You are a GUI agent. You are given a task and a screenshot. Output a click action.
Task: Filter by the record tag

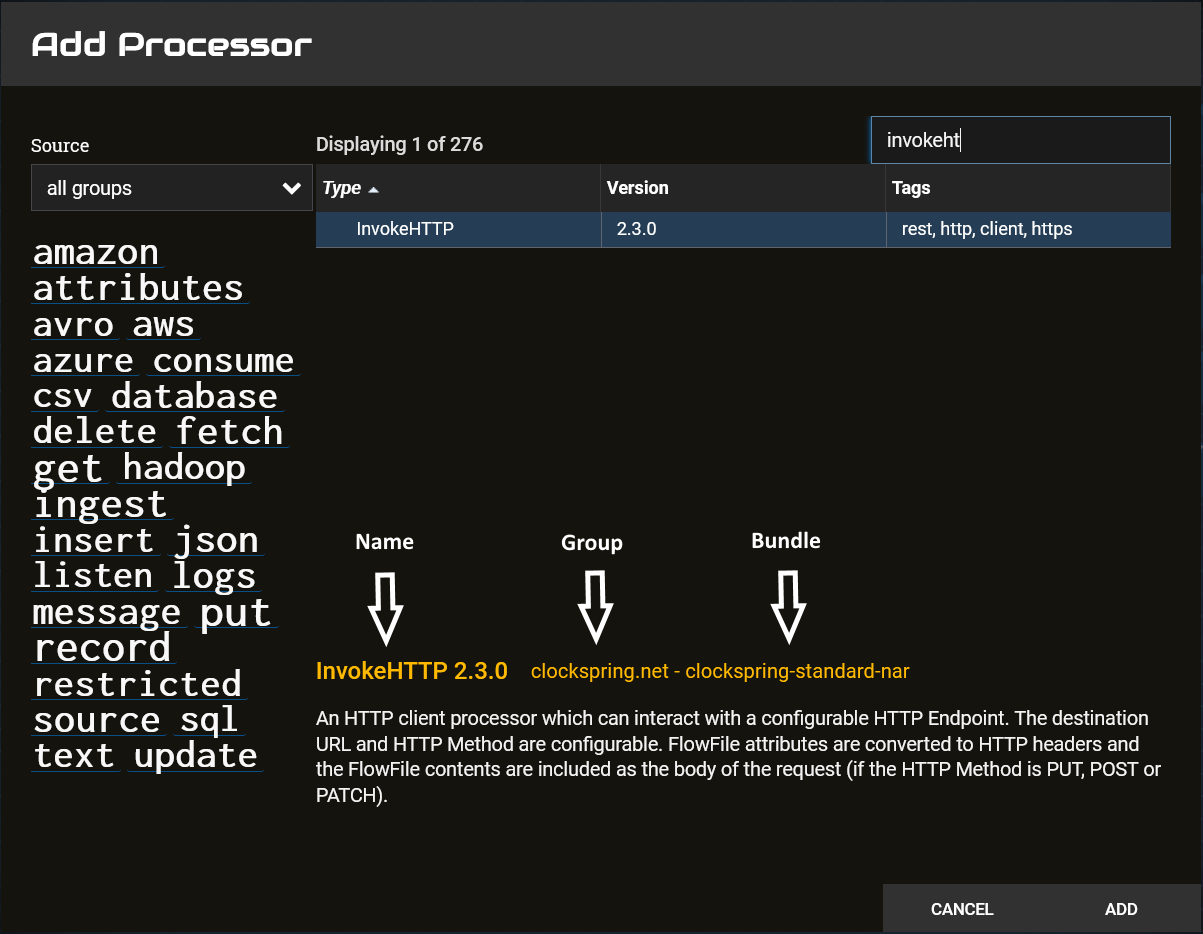102,648
